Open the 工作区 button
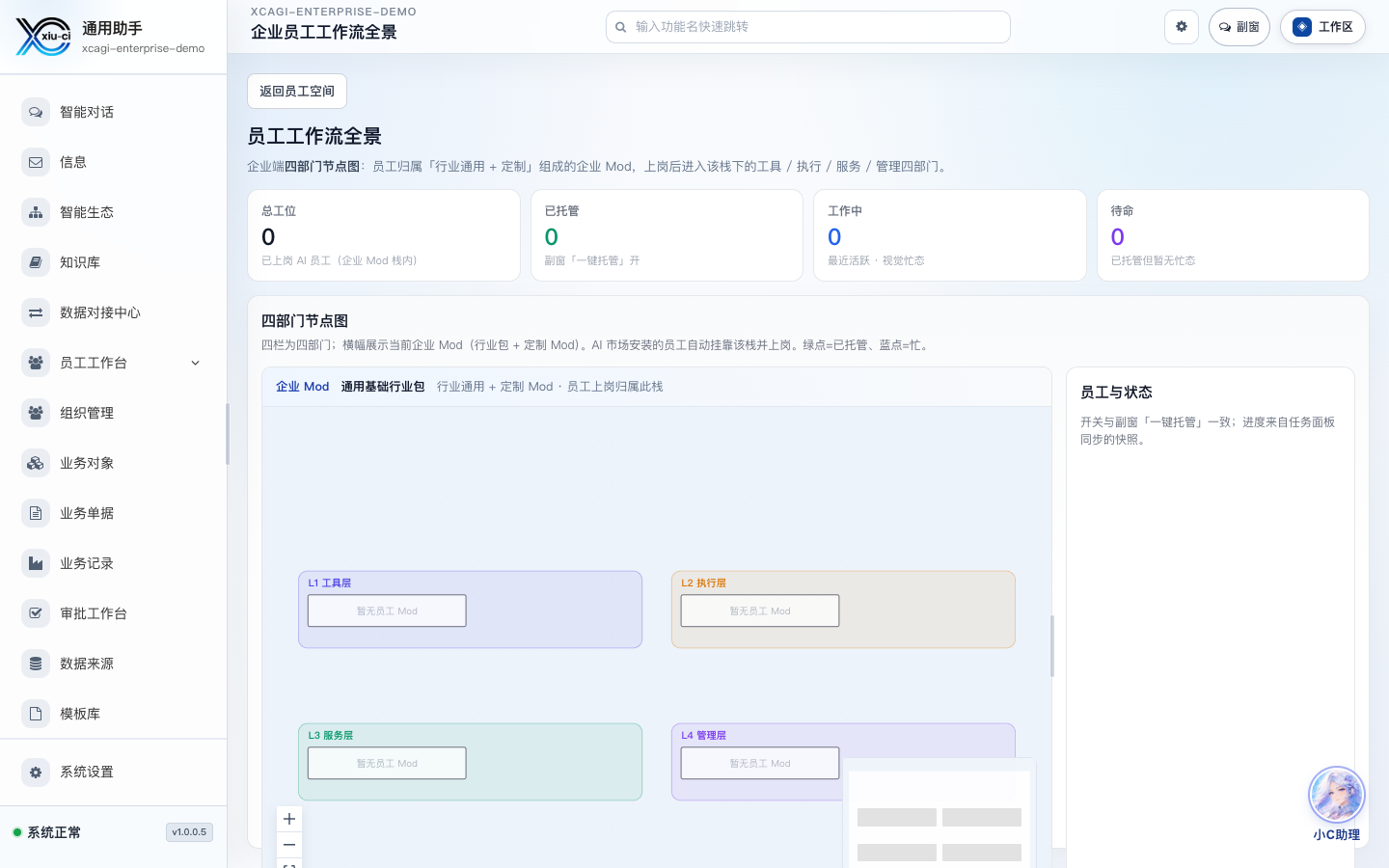Viewport: 1389px width, 868px height. 1323,27
